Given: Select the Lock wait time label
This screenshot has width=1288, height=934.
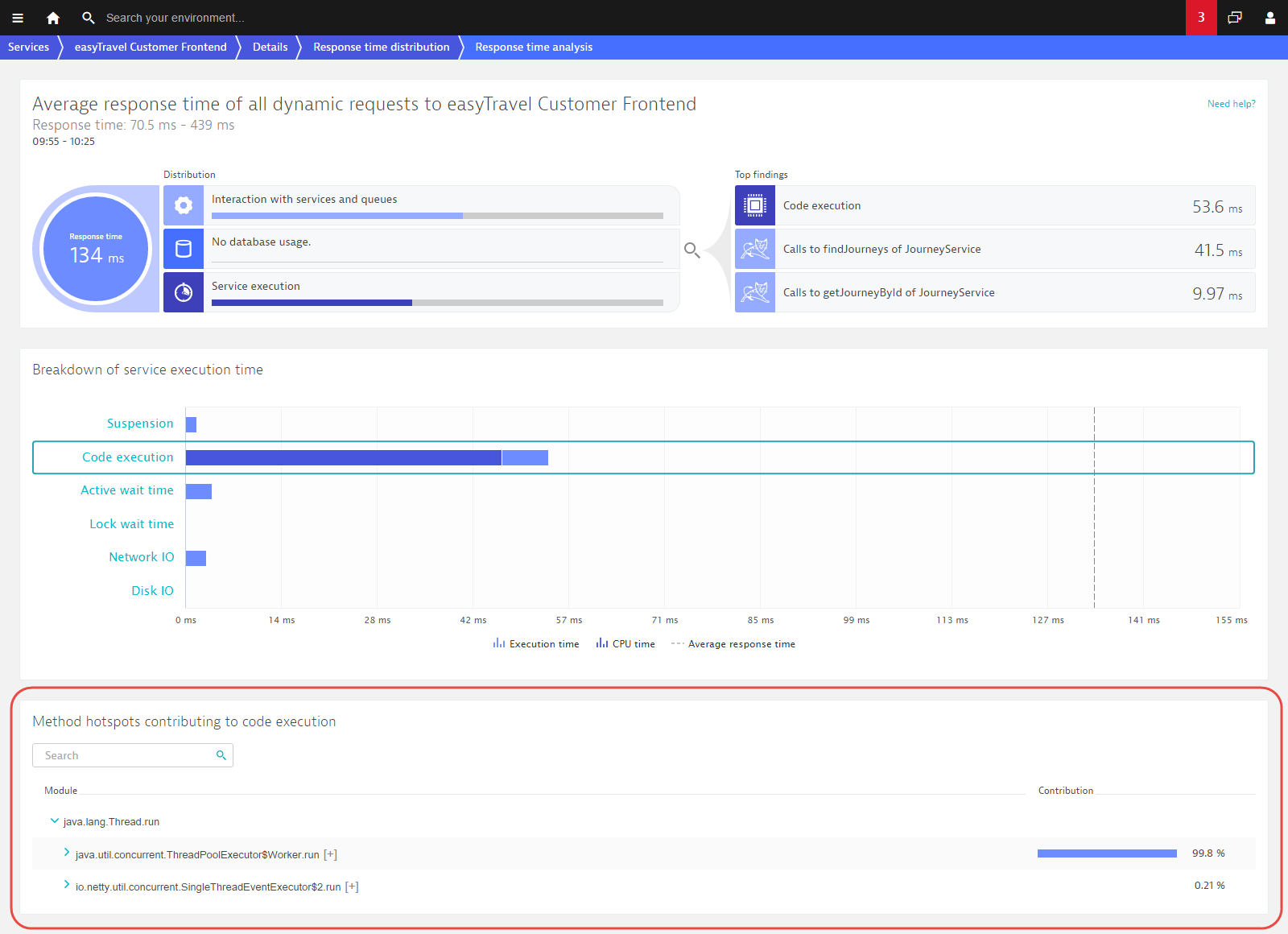Looking at the screenshot, I should [x=131, y=524].
